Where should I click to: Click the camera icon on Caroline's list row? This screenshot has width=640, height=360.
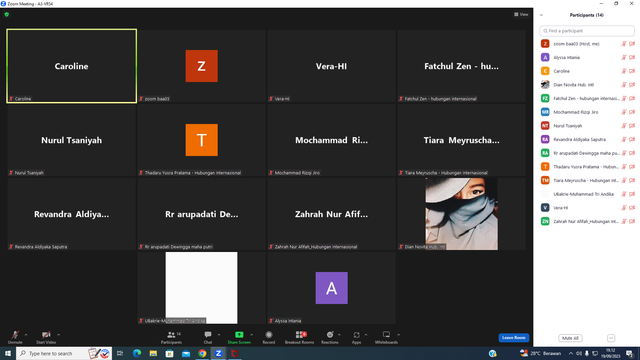632,71
